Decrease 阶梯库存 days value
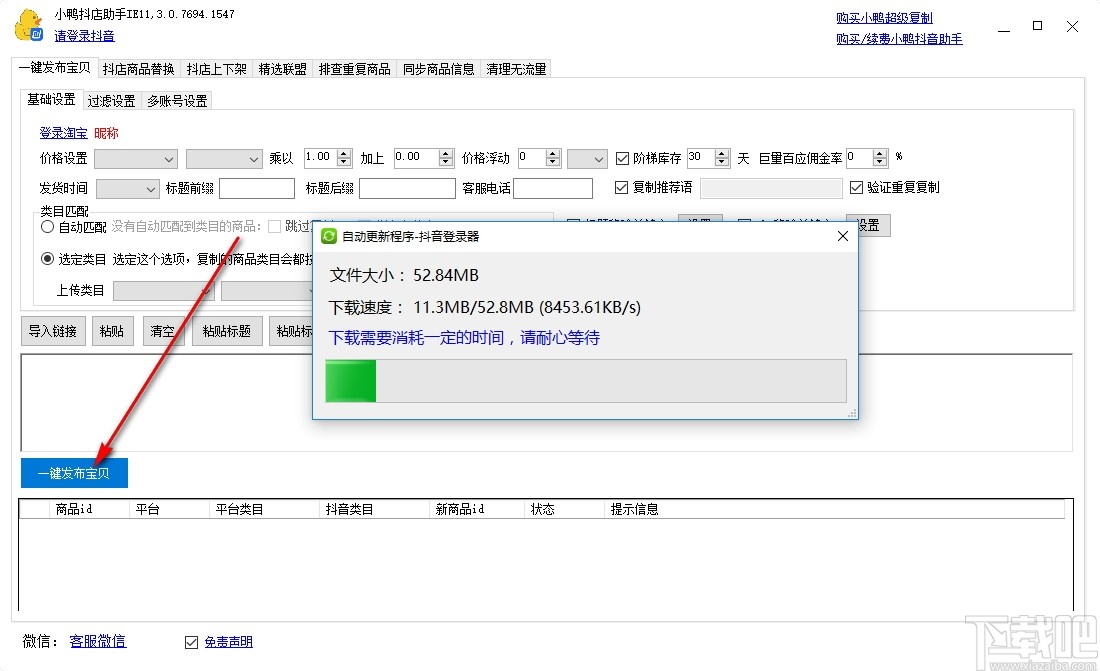This screenshot has height=671, width=1100. (x=722, y=162)
